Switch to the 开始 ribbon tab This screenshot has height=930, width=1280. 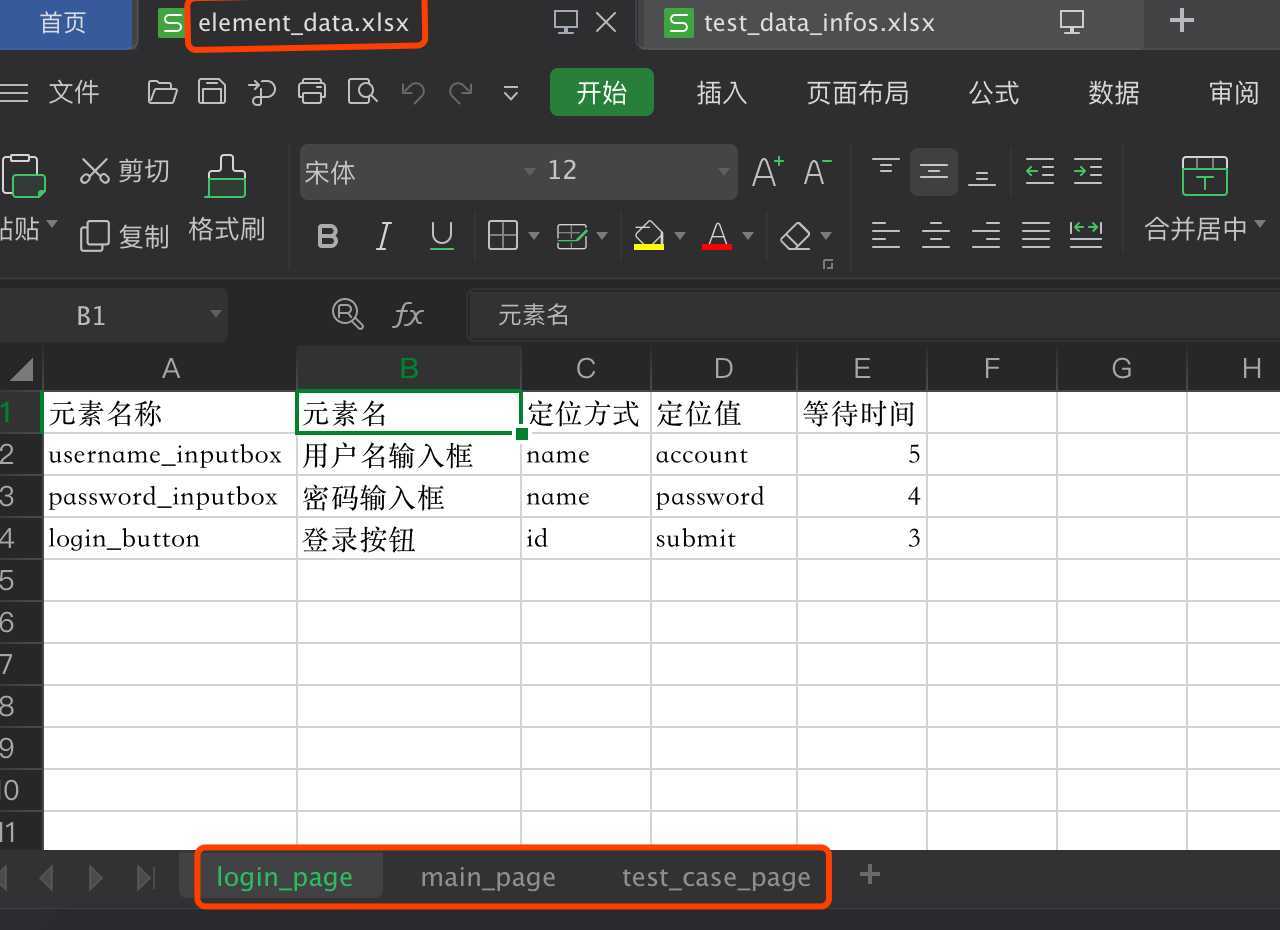click(602, 93)
